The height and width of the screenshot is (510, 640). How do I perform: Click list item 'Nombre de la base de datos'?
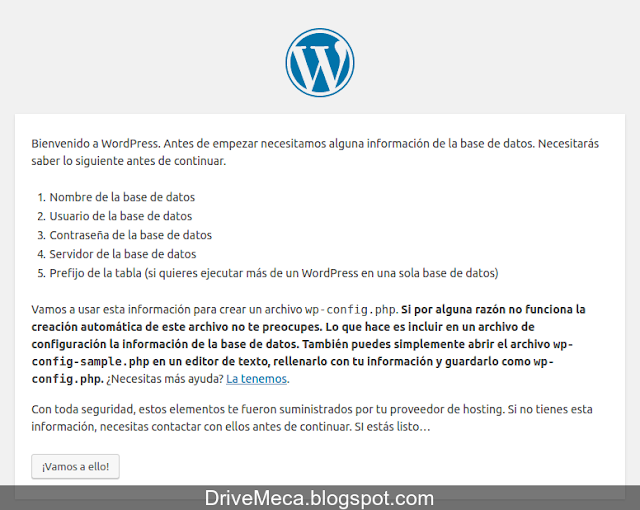pyautogui.click(x=122, y=197)
